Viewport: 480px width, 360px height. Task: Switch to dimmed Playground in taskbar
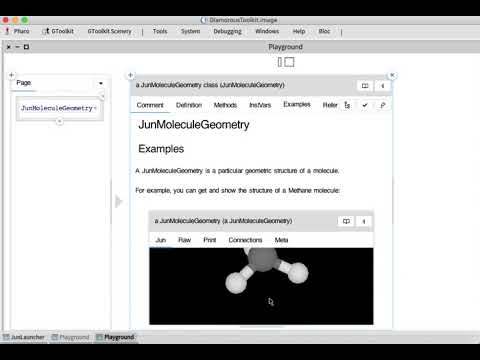click(71, 337)
